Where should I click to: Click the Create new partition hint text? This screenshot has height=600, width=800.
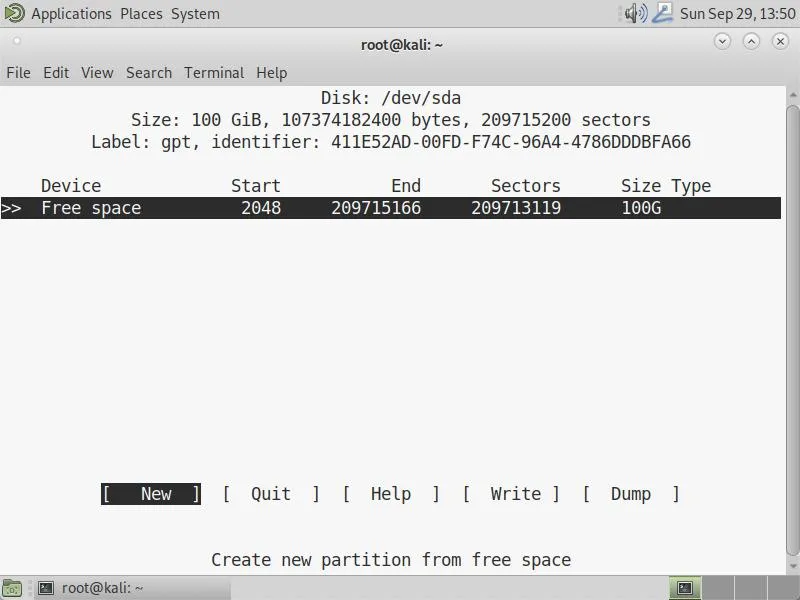391,560
